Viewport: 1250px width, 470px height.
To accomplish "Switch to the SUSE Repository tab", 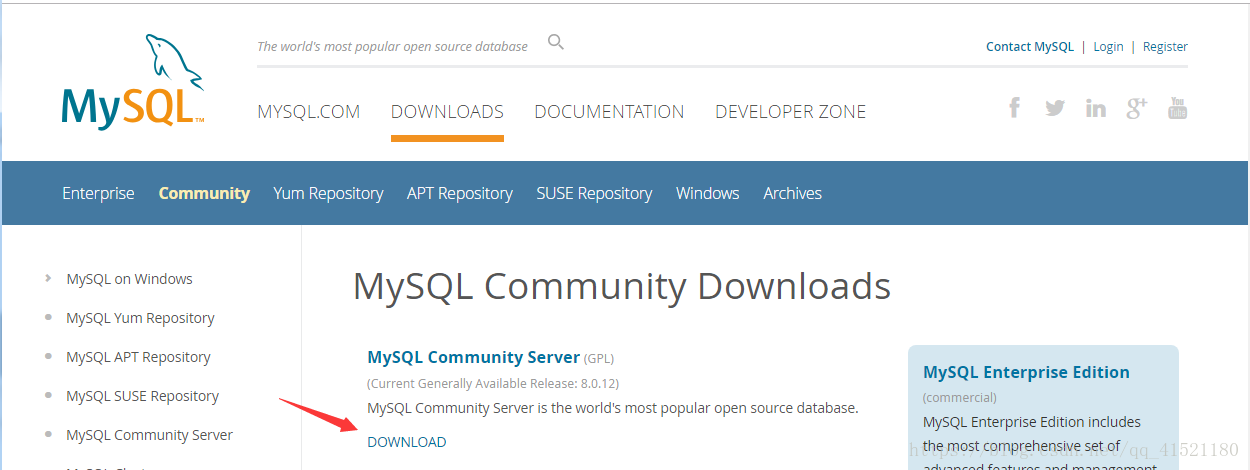I will point(594,193).
